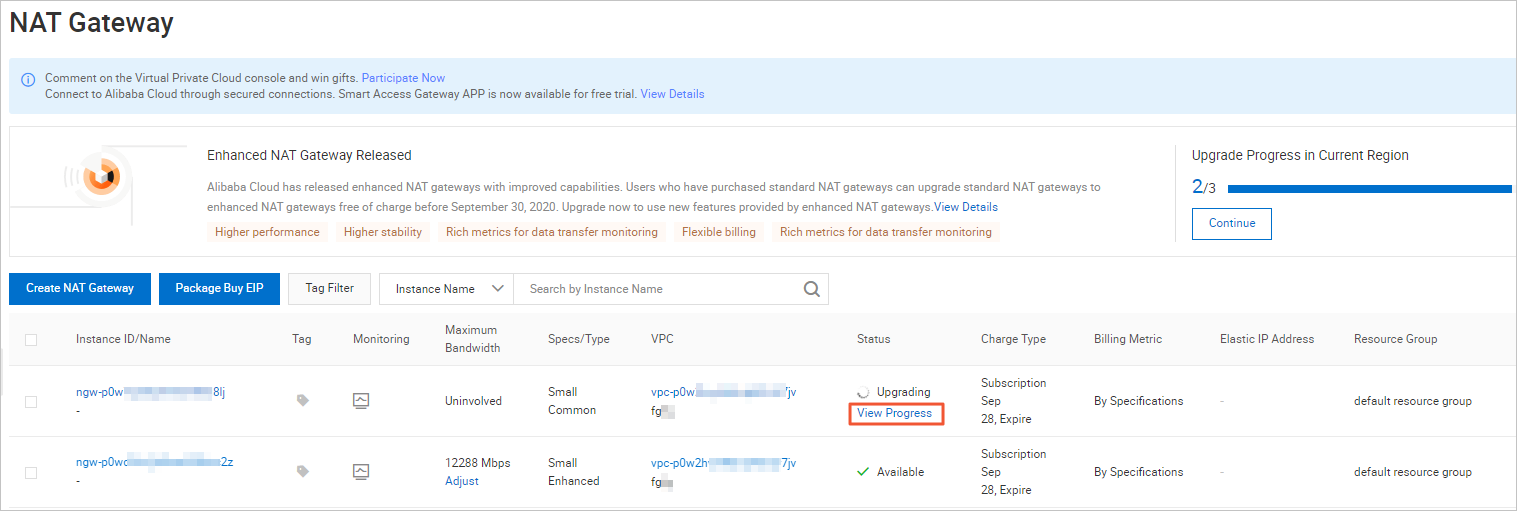
Task: Click the Higher stability tag
Action: 383,232
